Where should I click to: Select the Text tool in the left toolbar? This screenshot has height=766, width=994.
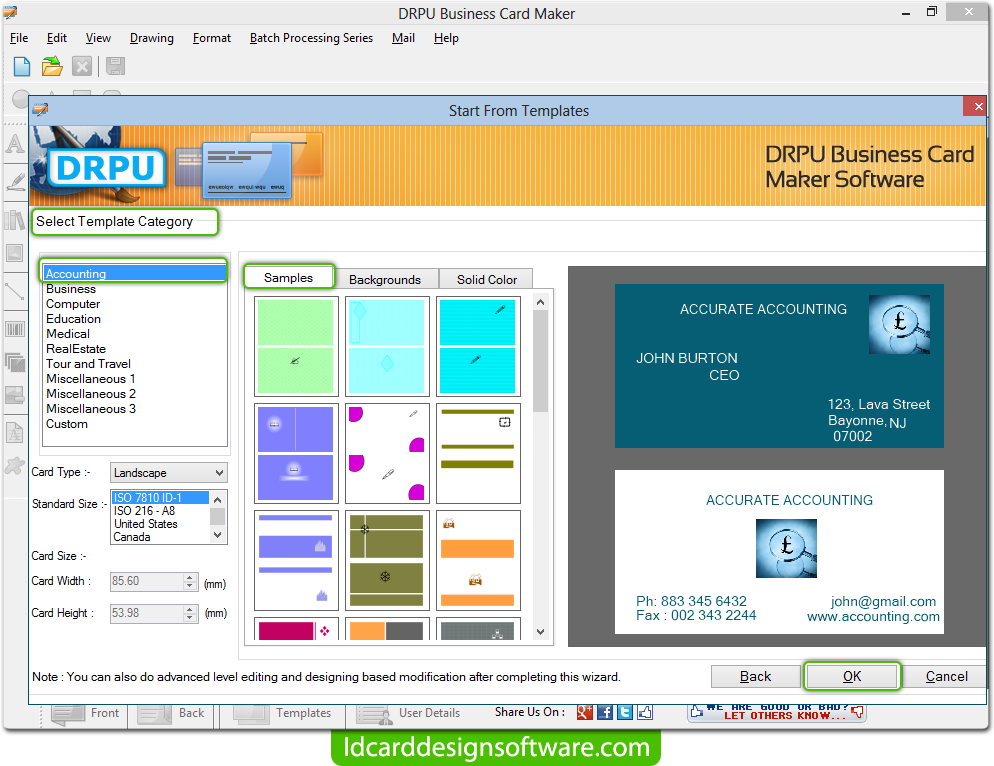click(14, 145)
